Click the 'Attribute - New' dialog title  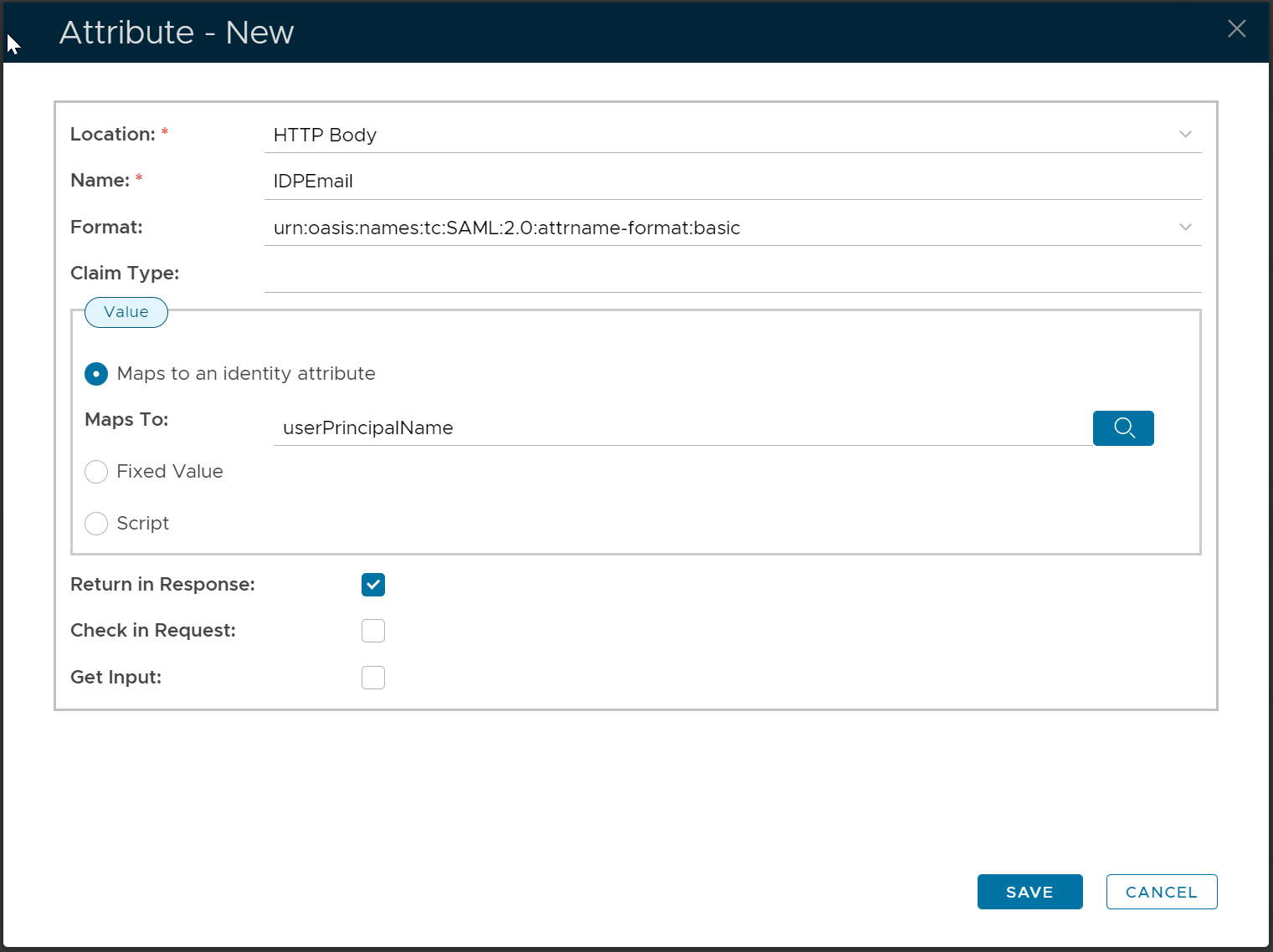[177, 33]
